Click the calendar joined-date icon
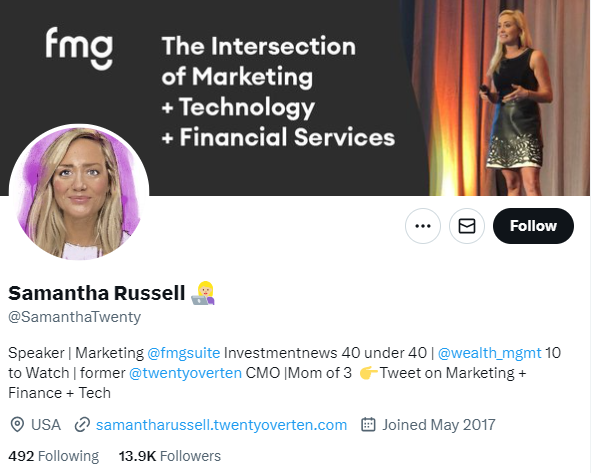 tap(368, 425)
